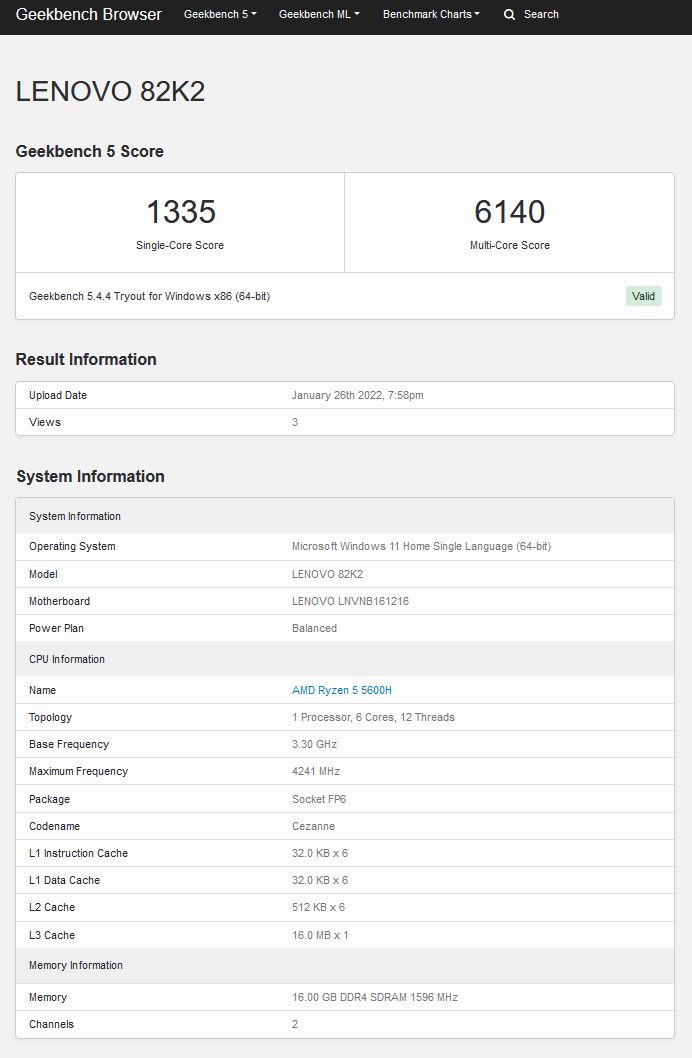The image size is (692, 1058).
Task: Click the Package value Socket FP6
Action: (319, 800)
